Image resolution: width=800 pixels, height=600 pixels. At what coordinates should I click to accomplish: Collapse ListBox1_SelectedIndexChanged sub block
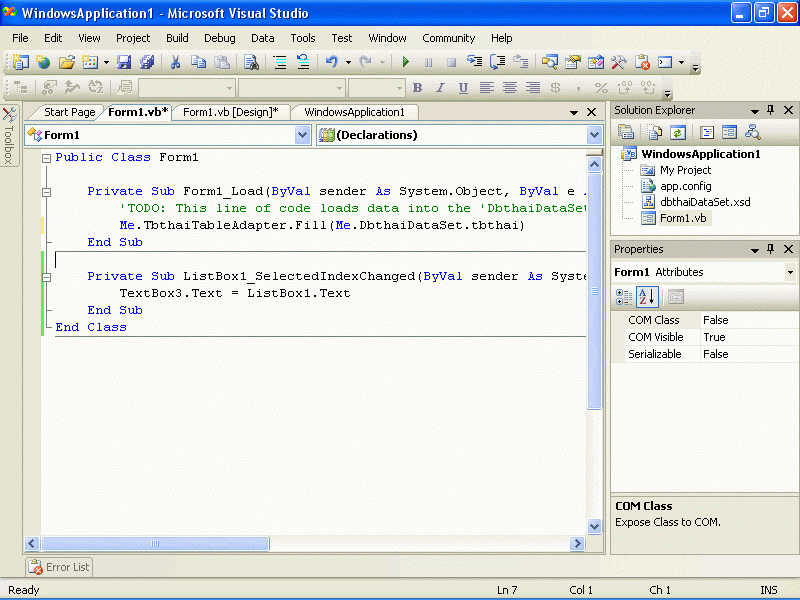click(x=46, y=277)
